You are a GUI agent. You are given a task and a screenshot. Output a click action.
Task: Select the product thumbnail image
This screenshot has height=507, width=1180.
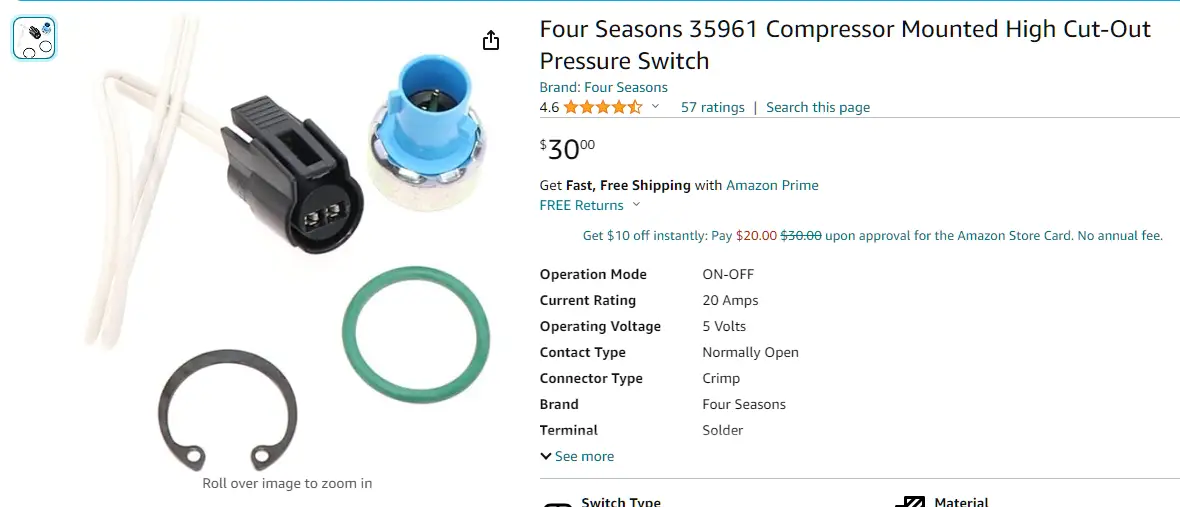pos(35,38)
